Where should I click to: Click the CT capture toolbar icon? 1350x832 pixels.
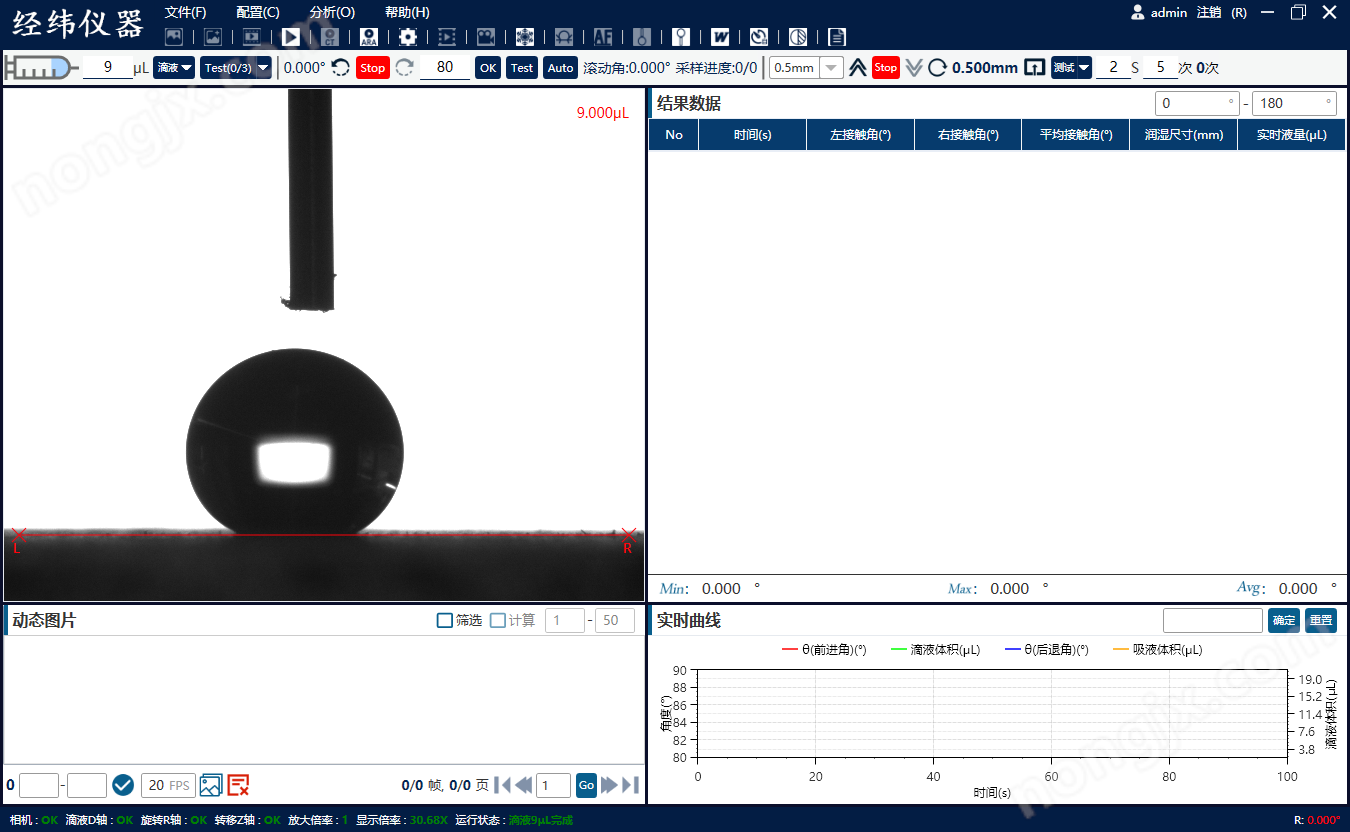click(330, 36)
